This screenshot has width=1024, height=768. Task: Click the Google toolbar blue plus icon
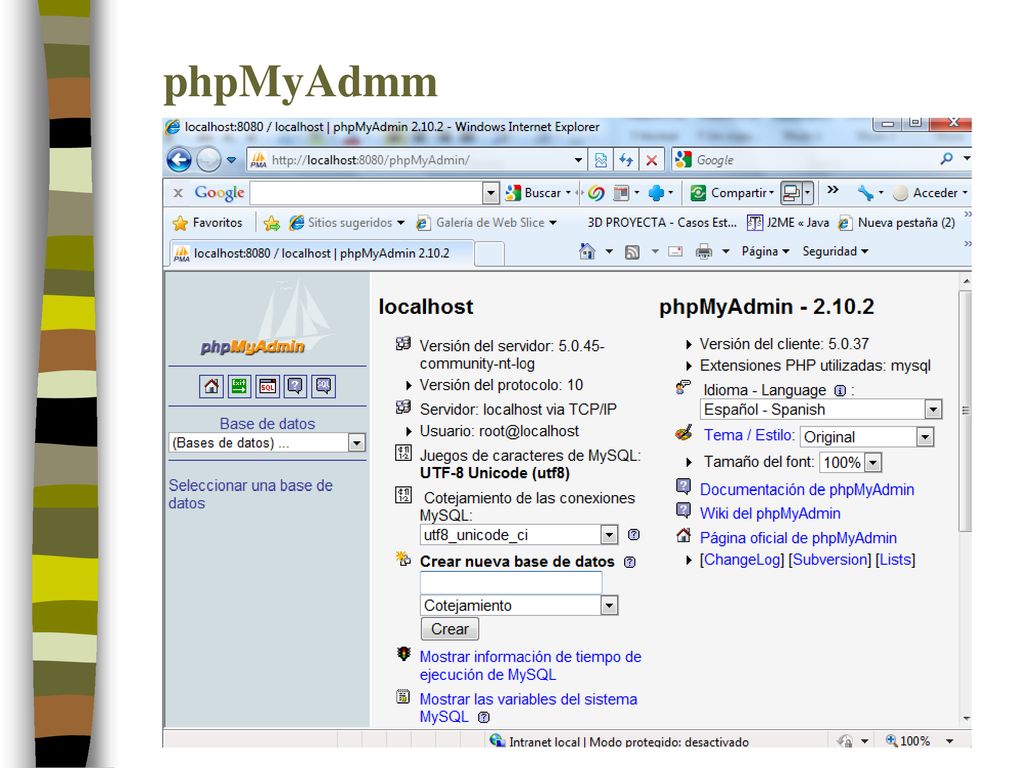click(x=656, y=193)
